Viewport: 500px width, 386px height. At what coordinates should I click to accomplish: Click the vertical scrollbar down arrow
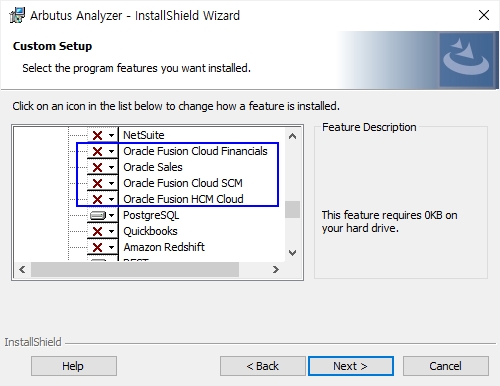point(292,253)
